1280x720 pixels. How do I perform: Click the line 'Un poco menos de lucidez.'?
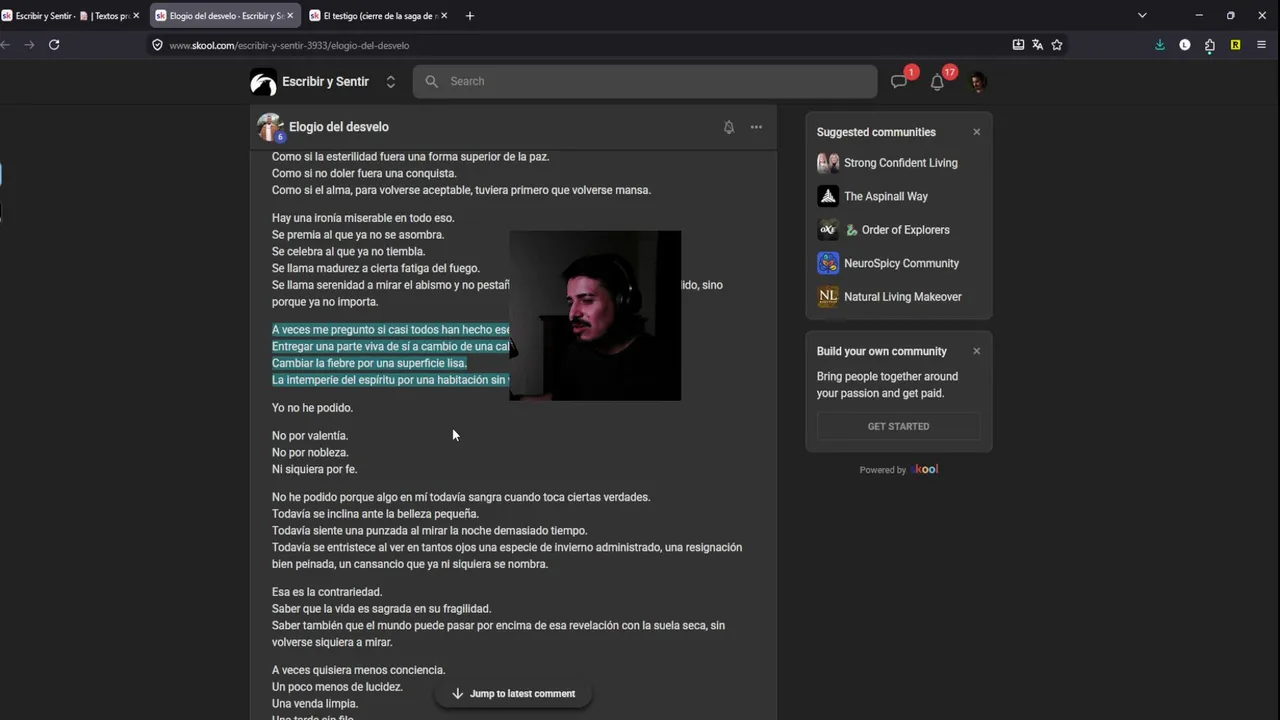[x=337, y=687]
